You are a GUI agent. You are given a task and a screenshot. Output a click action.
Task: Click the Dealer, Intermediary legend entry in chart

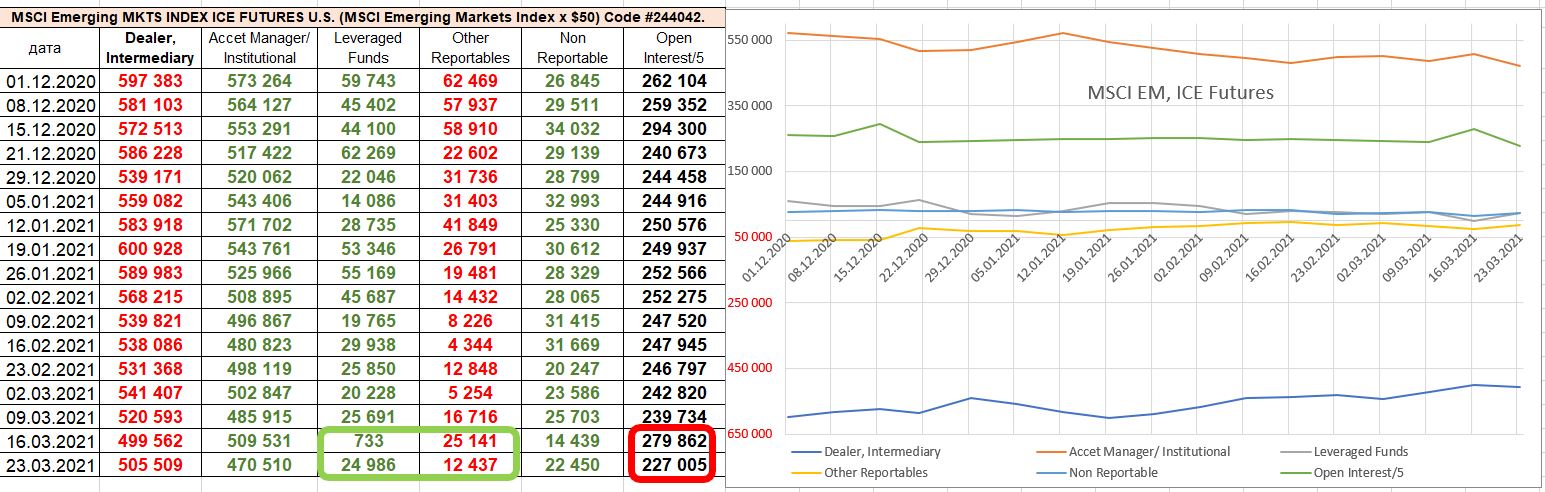click(883, 452)
